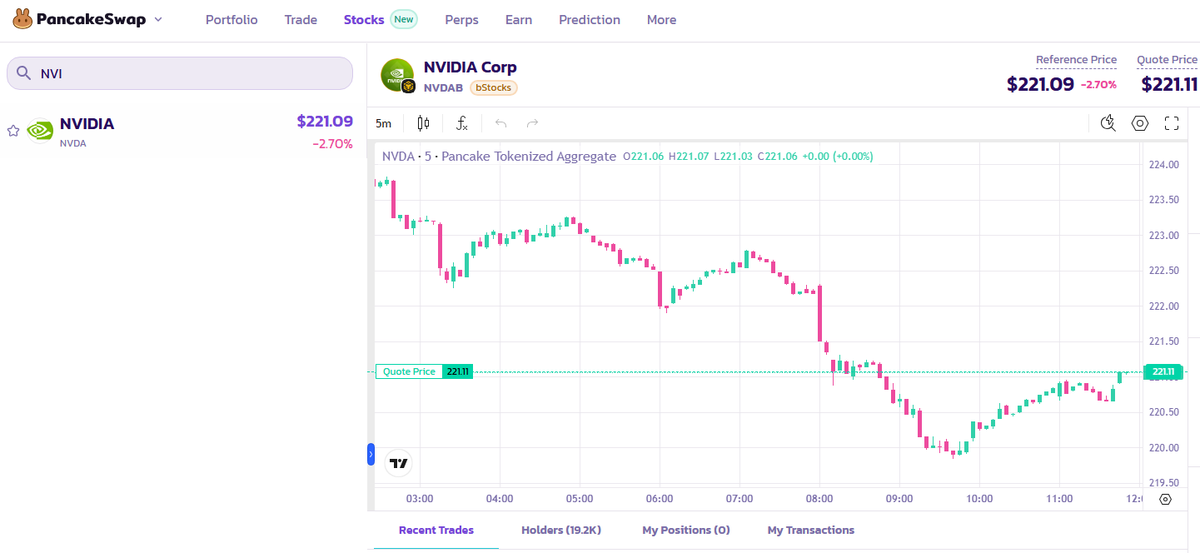Select the NVIDIA stock row logo
This screenshot has height=553, width=1200.
[x=40, y=131]
